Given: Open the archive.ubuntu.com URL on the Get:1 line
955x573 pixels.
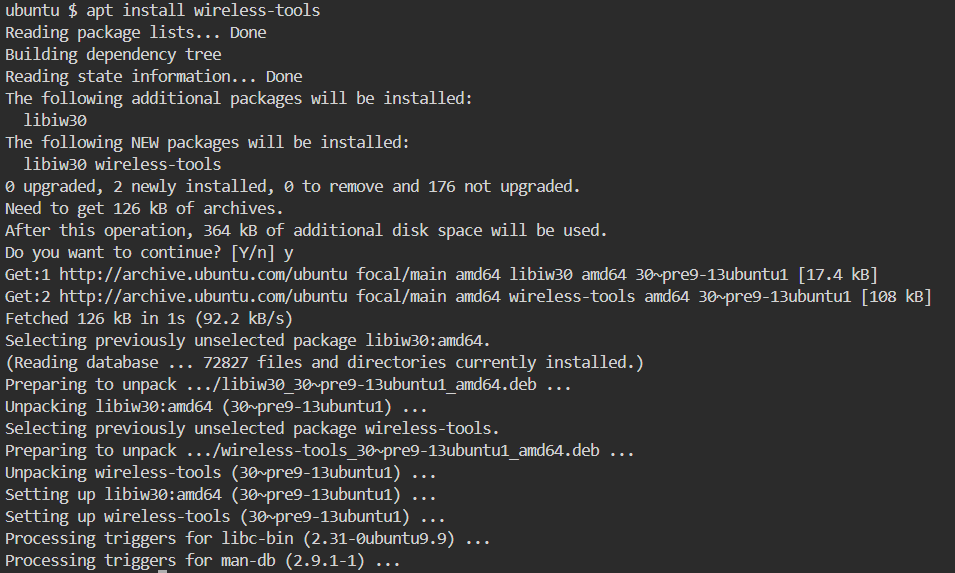Looking at the screenshot, I should (x=202, y=274).
